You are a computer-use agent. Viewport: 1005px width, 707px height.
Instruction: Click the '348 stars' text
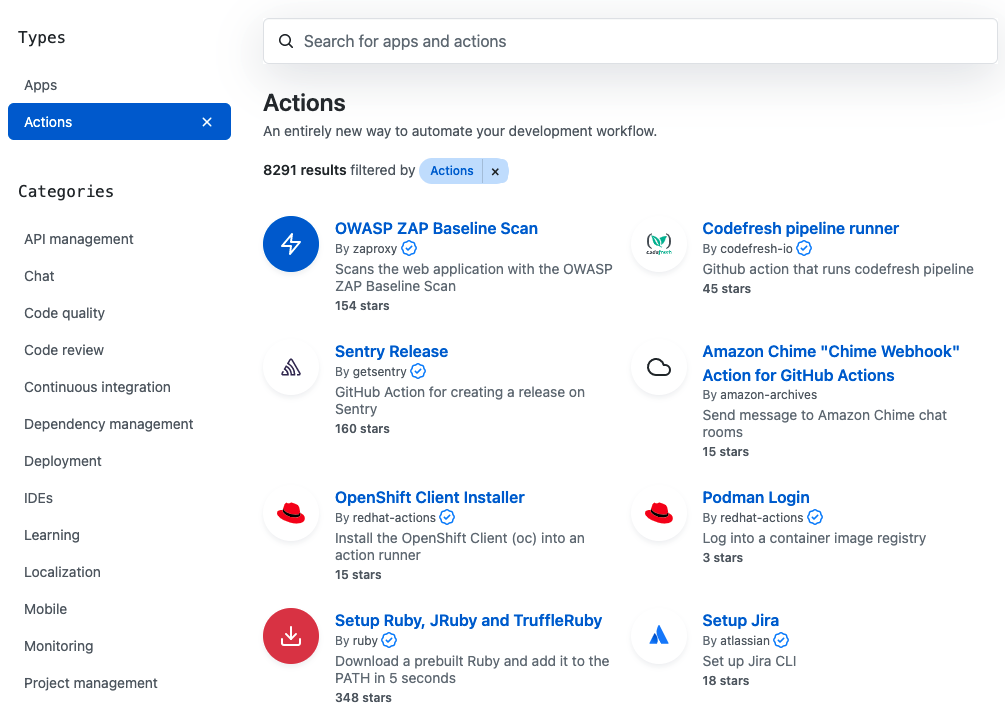(x=363, y=697)
